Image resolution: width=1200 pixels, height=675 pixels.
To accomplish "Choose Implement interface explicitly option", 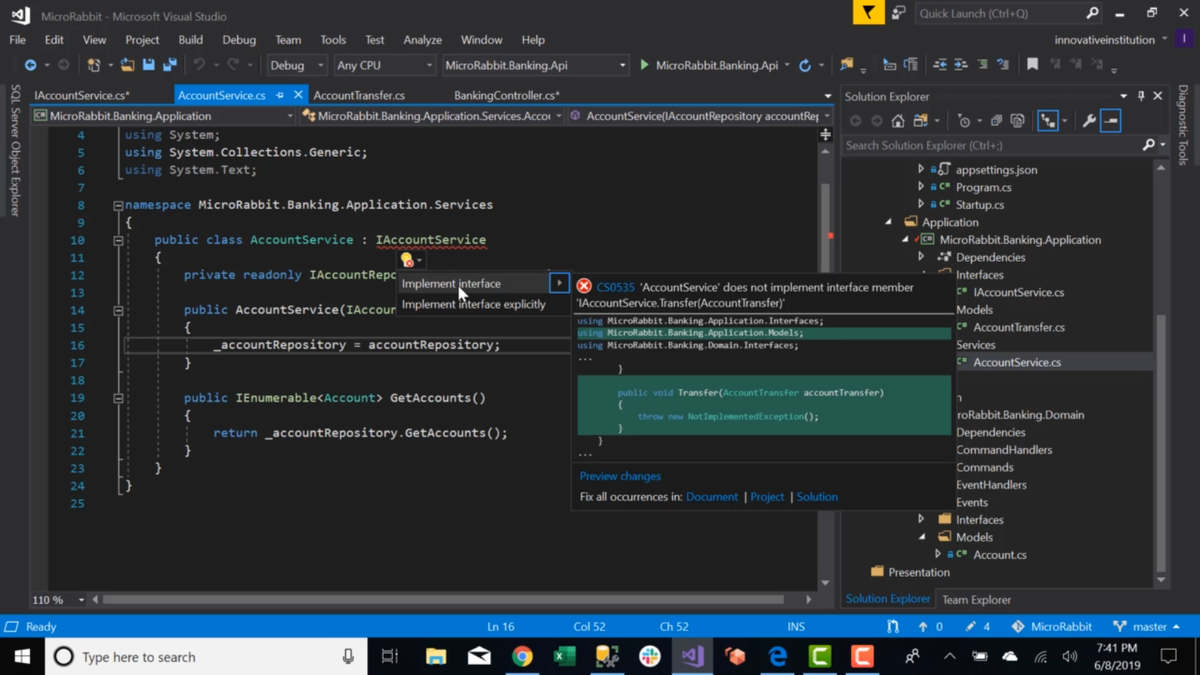I will [473, 304].
